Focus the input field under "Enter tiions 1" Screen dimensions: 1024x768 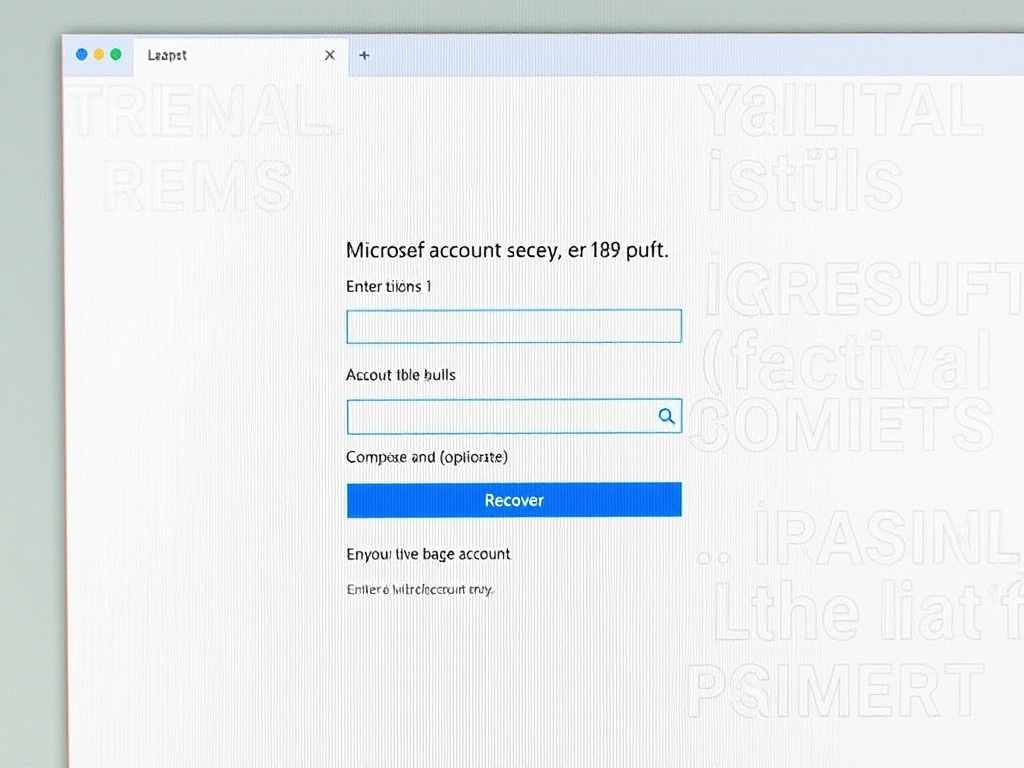(x=514, y=326)
